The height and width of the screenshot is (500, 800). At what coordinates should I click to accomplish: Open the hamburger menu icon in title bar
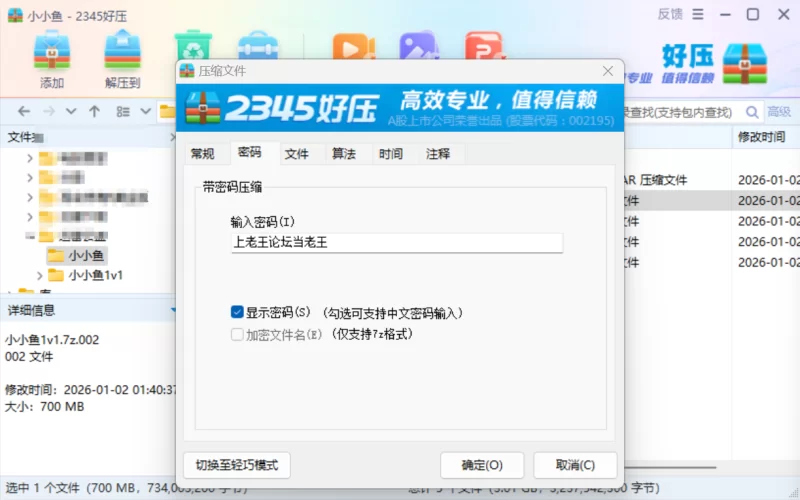tap(697, 14)
